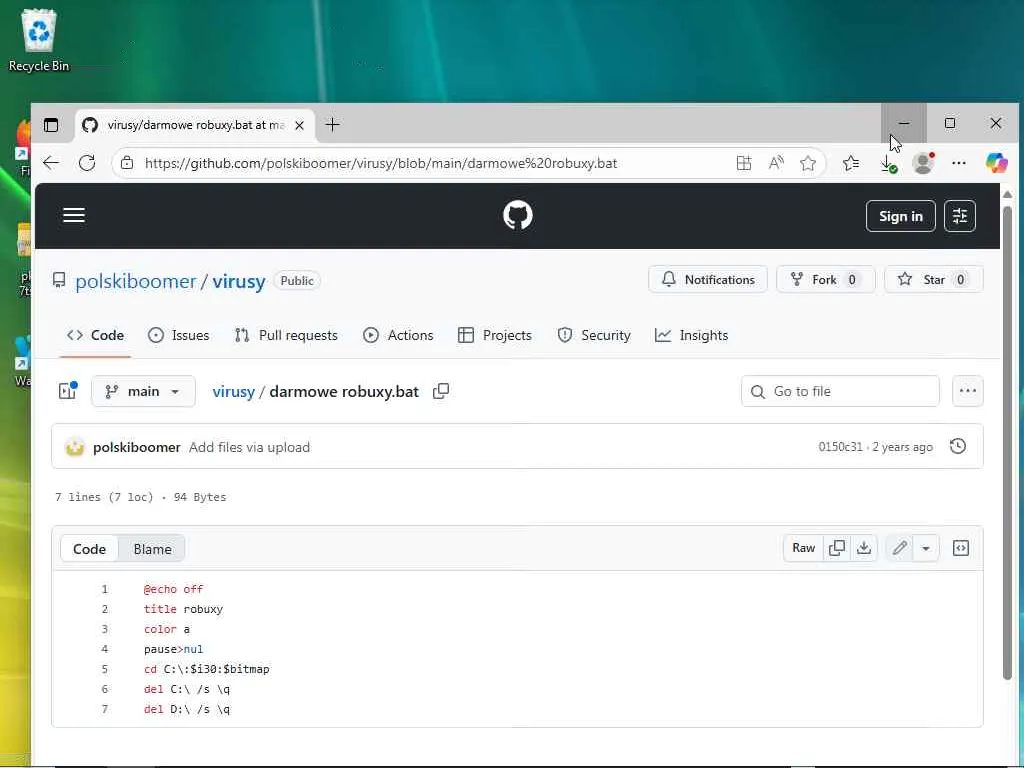Show the Downloads icon in the toolbar
This screenshot has width=1024, height=768.
tap(888, 163)
